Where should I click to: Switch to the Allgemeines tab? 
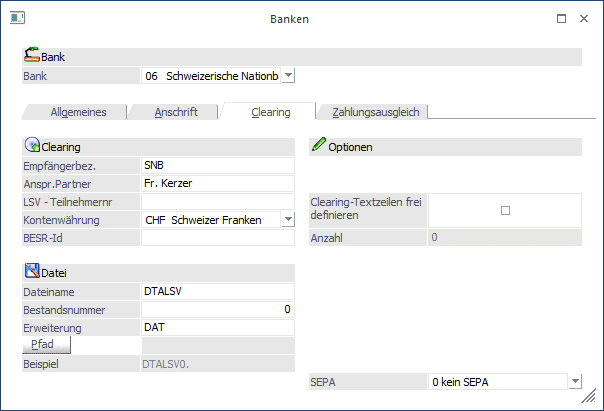click(x=78, y=112)
